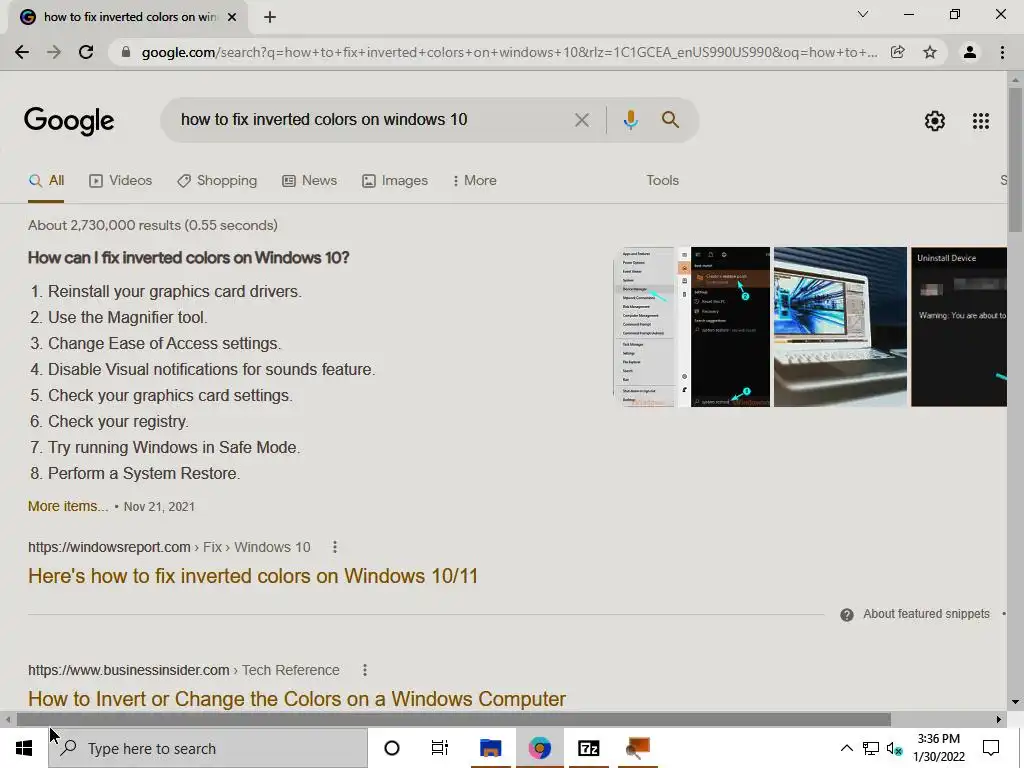Open the laptop photo thumbnail
The width and height of the screenshot is (1024, 768).
(x=840, y=327)
